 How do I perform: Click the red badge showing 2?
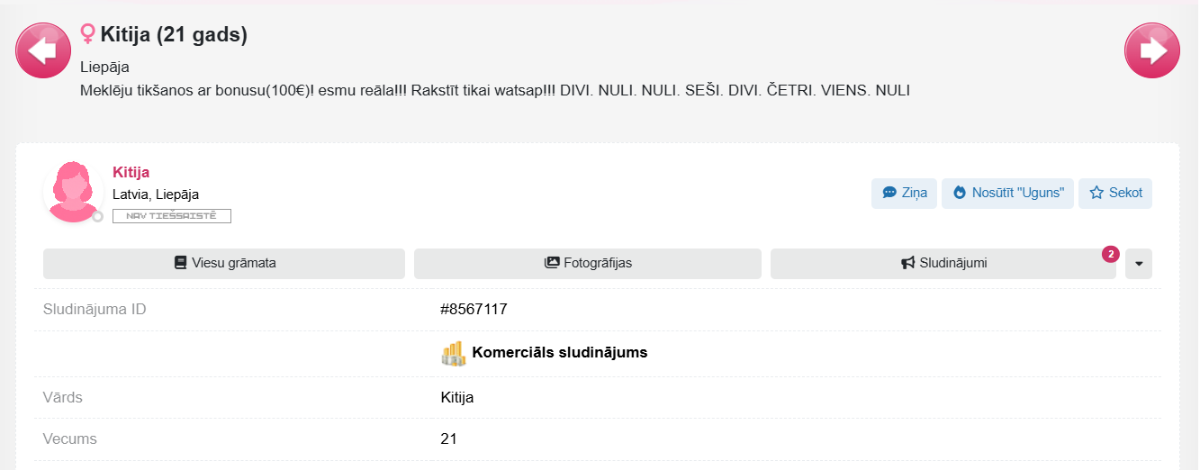pyautogui.click(x=1110, y=255)
